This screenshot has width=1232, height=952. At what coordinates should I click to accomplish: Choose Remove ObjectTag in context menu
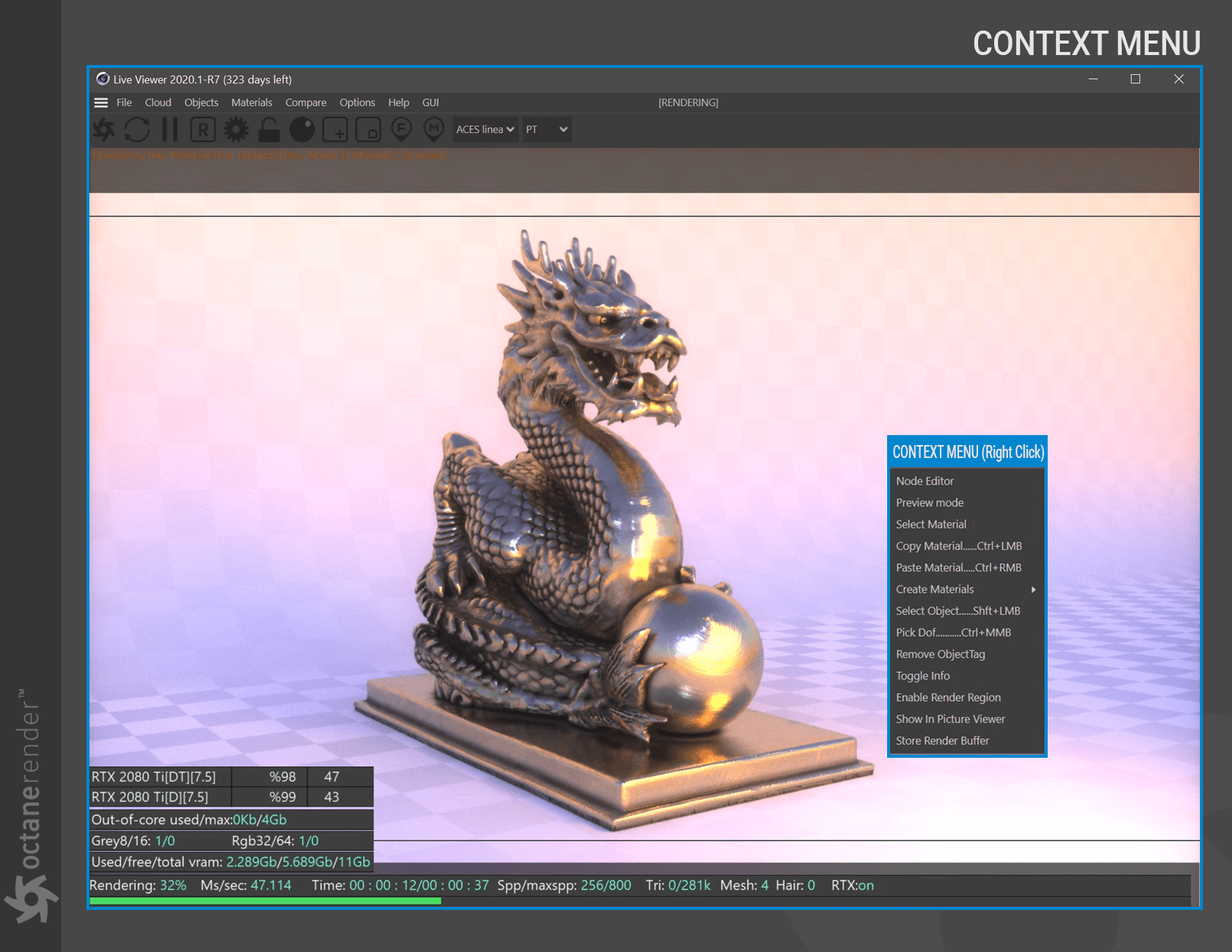(967, 655)
